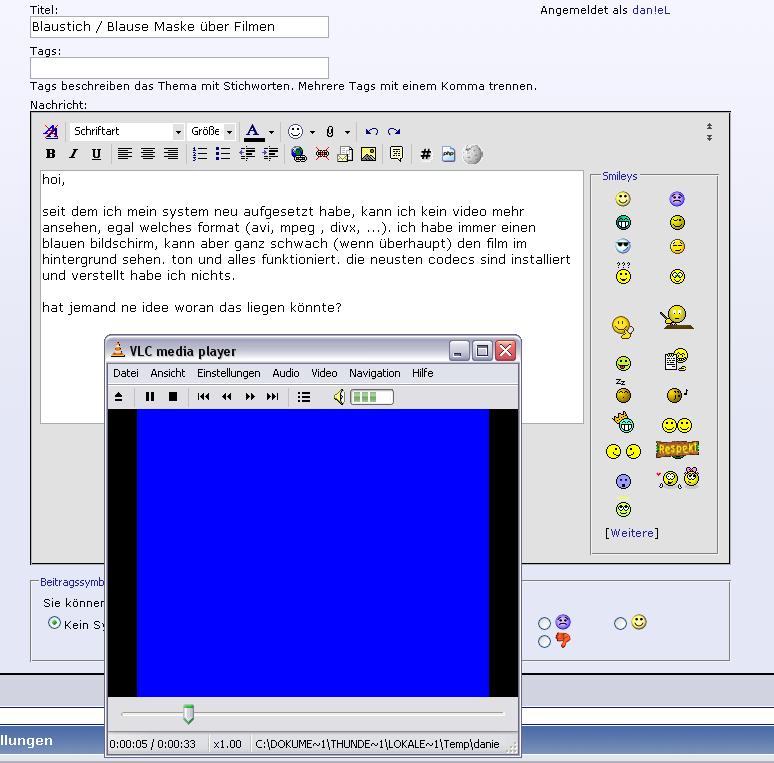The height and width of the screenshot is (763, 774).
Task: Expand the attachment paperclip dropdown arrow
Action: tap(348, 132)
